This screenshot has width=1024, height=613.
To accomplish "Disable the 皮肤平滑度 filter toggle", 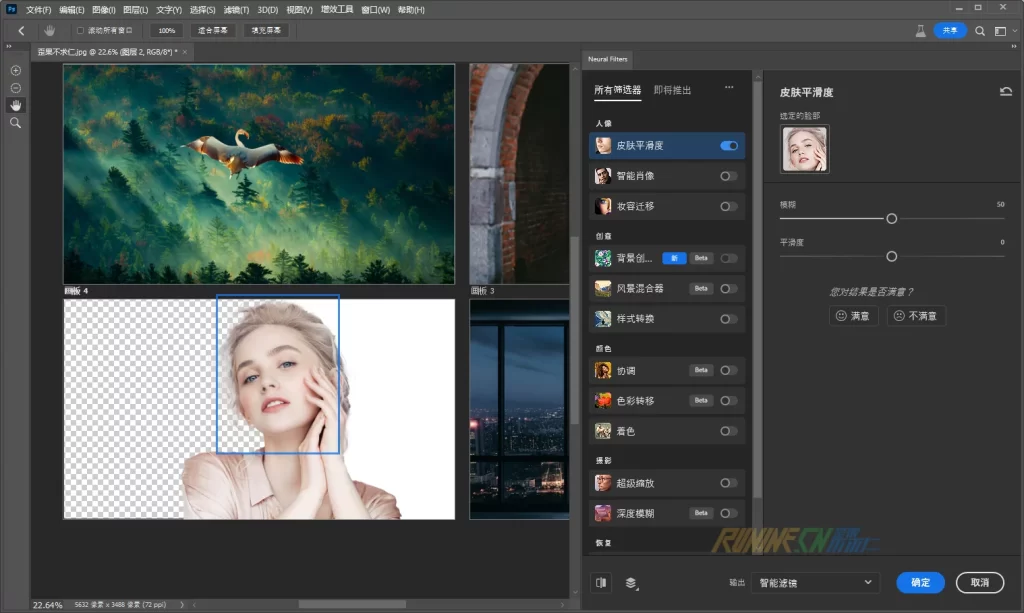I will (729, 146).
